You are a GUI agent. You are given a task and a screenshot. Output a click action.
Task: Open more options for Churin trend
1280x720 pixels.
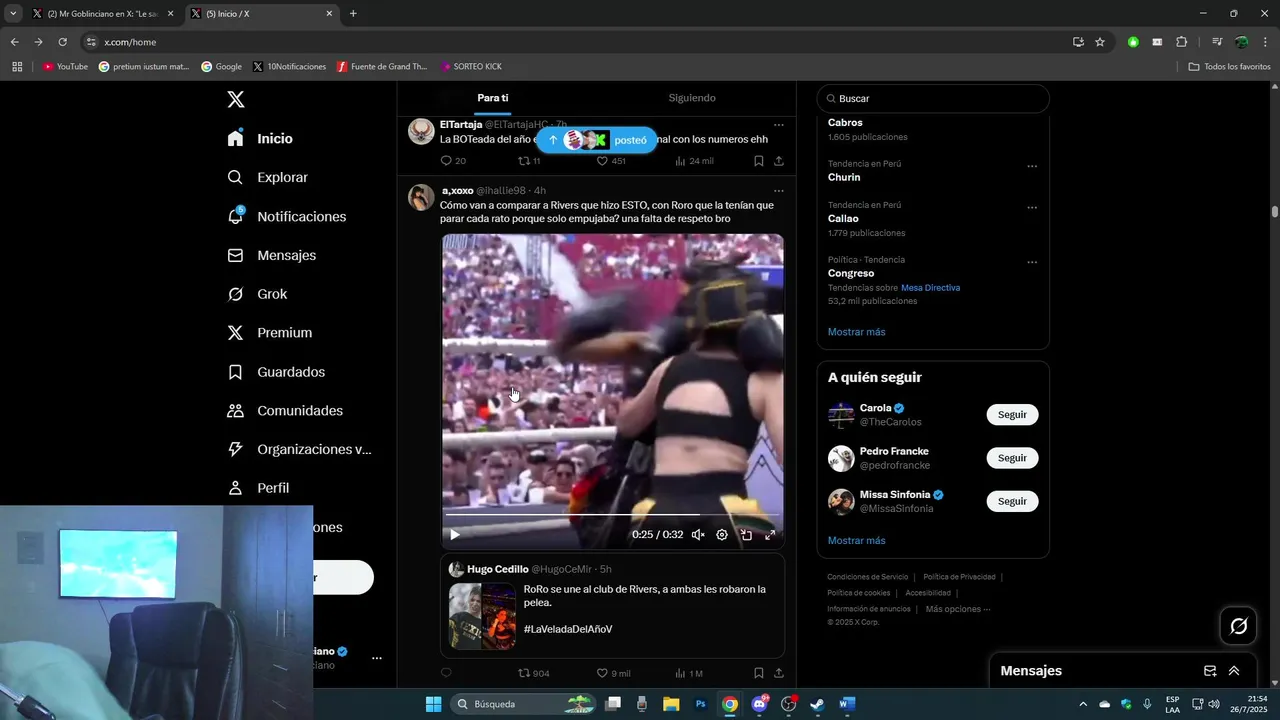(1032, 166)
